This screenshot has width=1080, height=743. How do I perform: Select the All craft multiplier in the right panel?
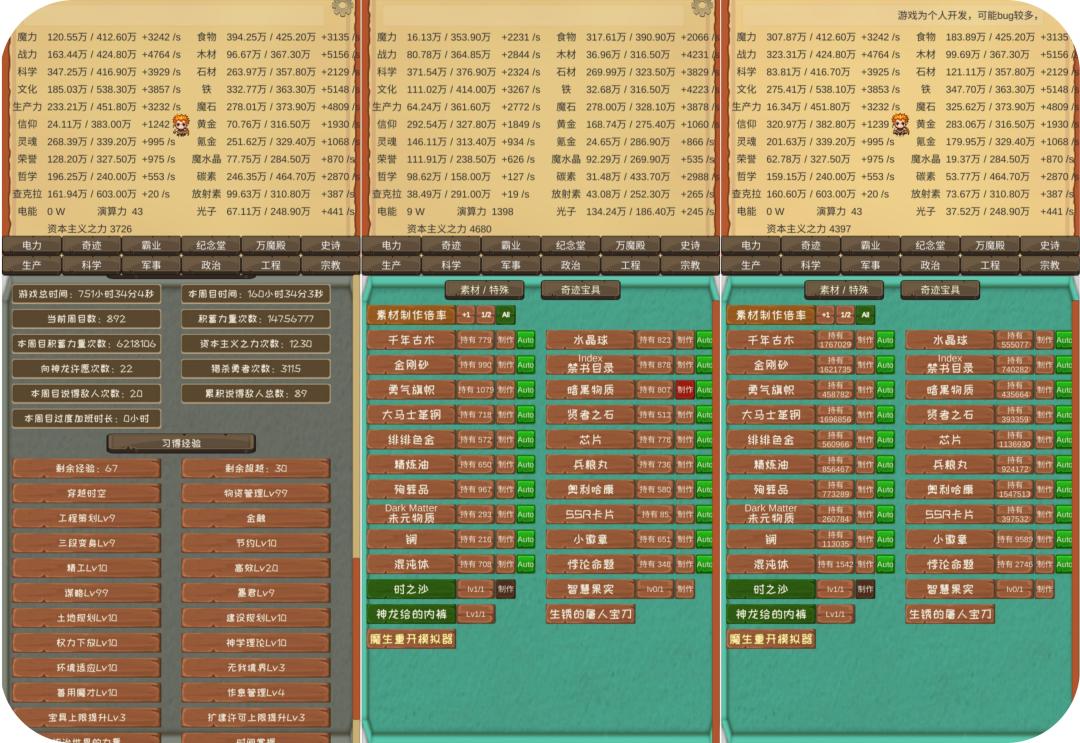tap(865, 315)
